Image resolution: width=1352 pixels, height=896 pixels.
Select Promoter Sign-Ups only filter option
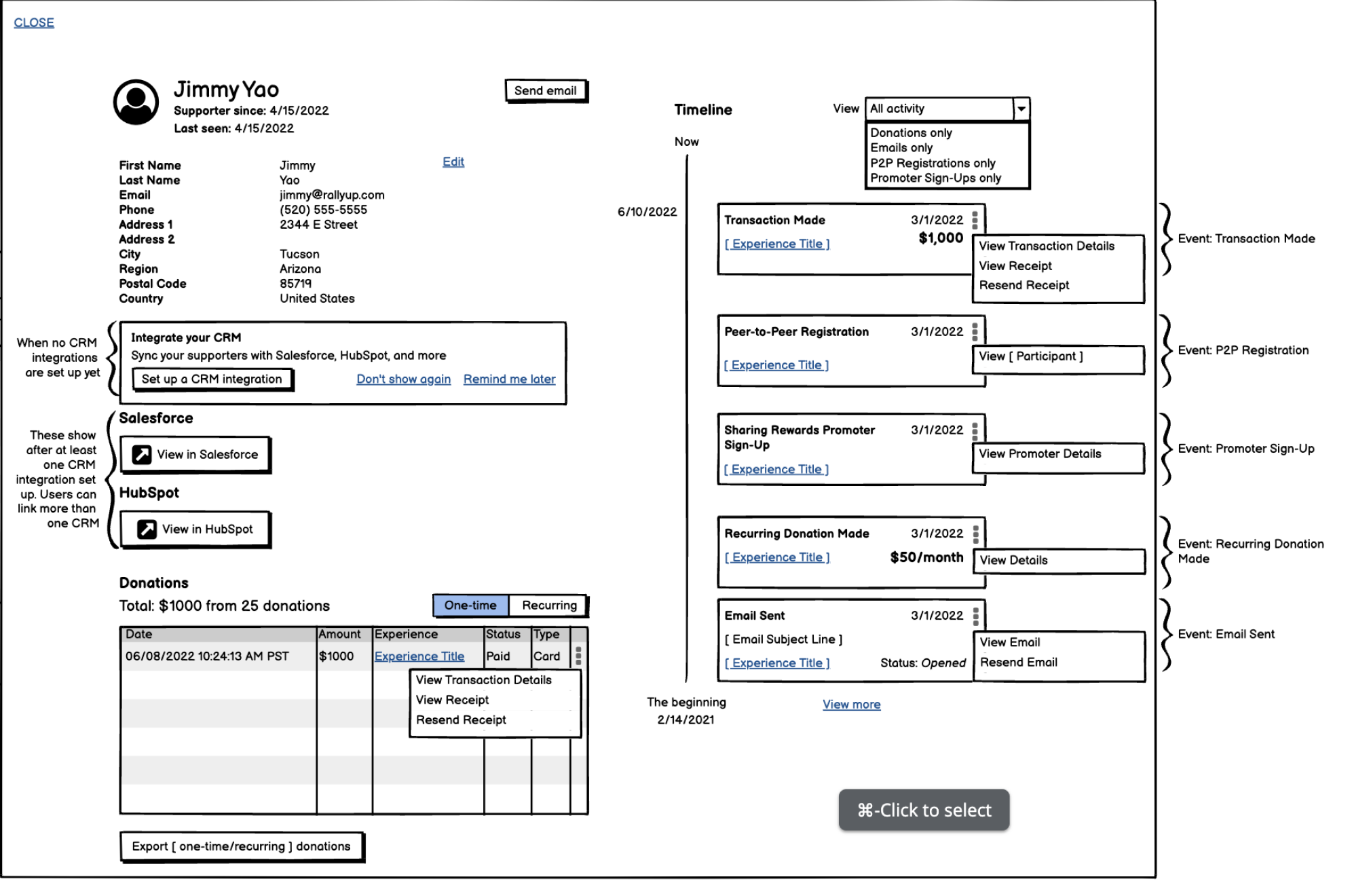935,179
